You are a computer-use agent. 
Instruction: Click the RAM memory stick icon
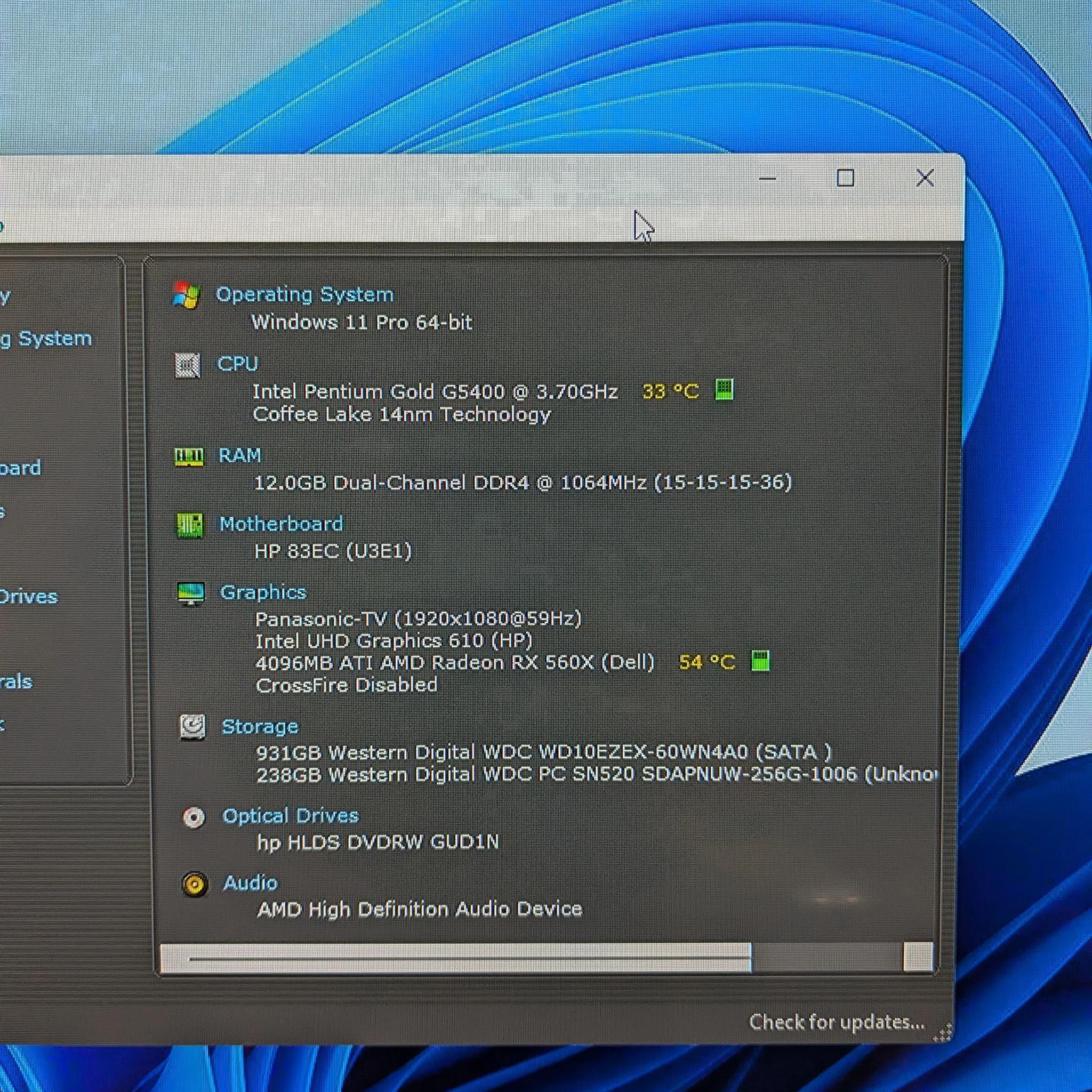click(x=189, y=456)
